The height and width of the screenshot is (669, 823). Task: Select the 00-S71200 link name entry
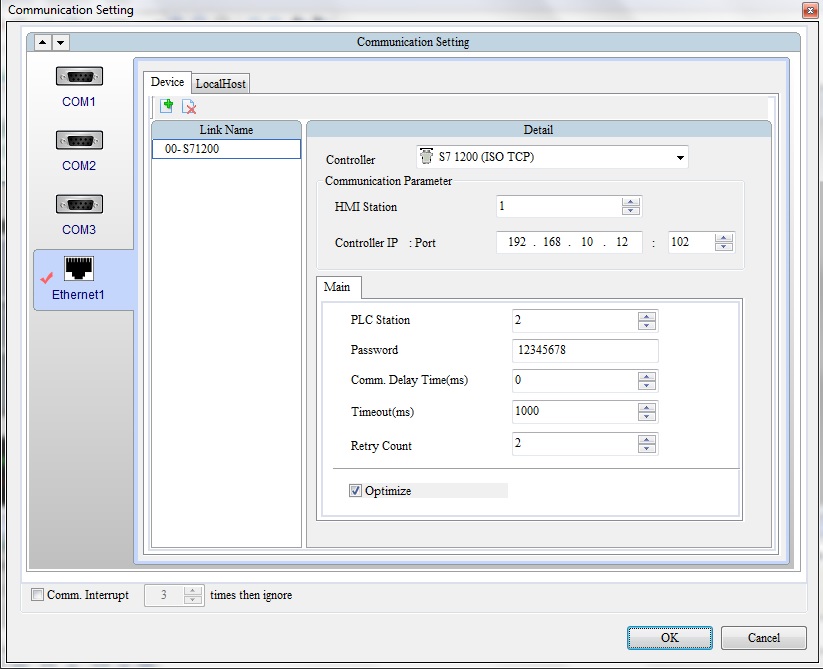[x=226, y=149]
